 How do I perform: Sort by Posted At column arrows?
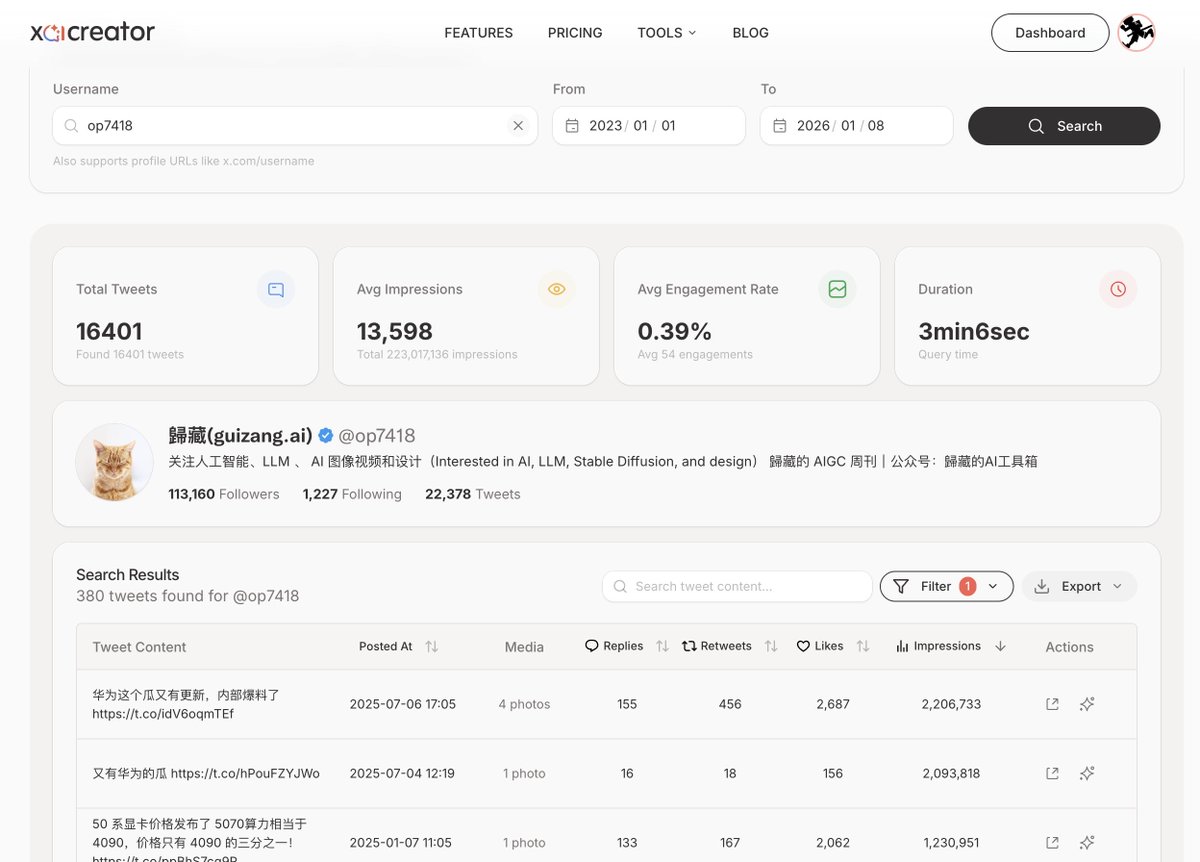[x=432, y=647]
